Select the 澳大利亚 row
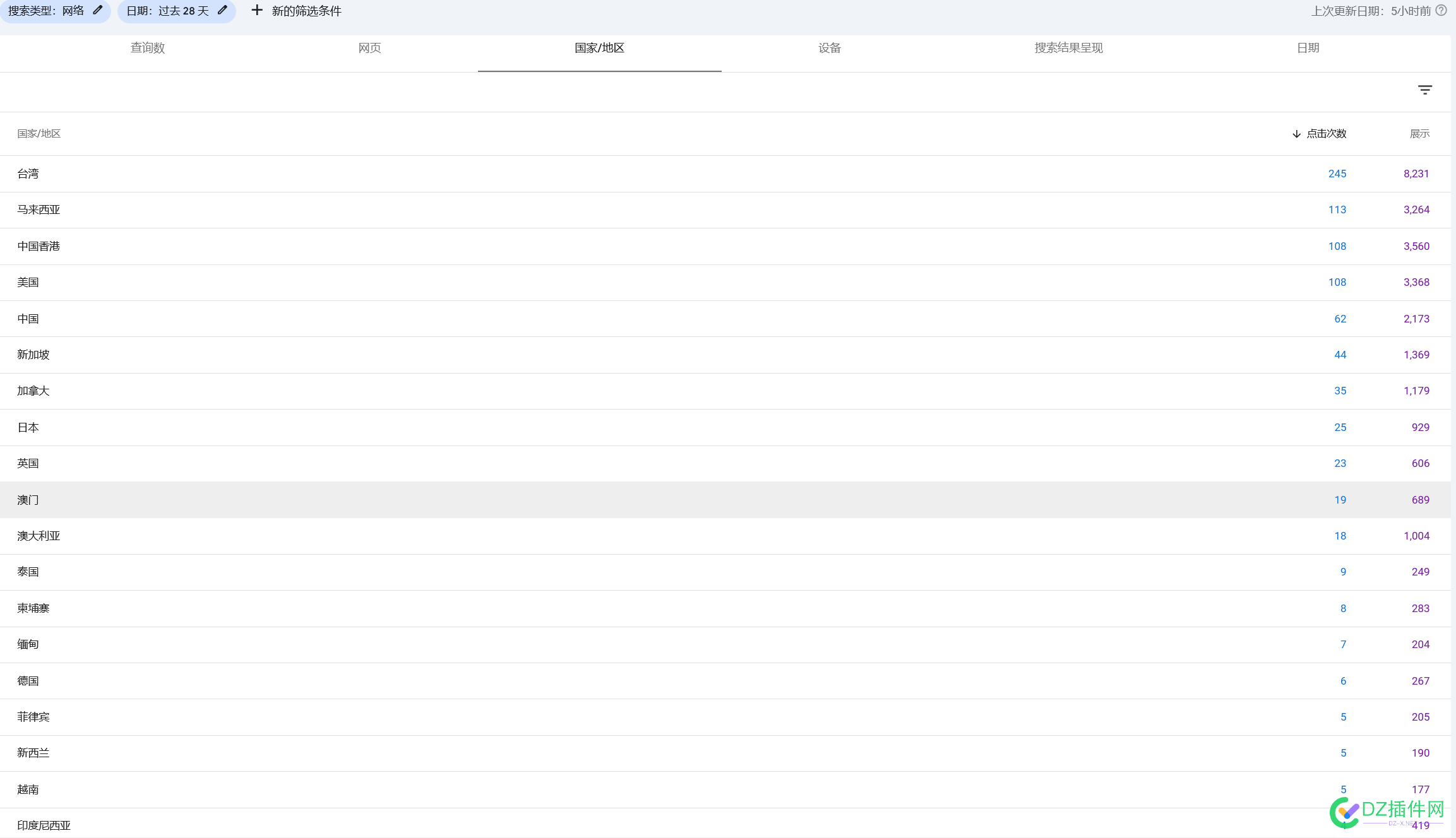Viewport: 1456px width, 838px height. tap(725, 536)
